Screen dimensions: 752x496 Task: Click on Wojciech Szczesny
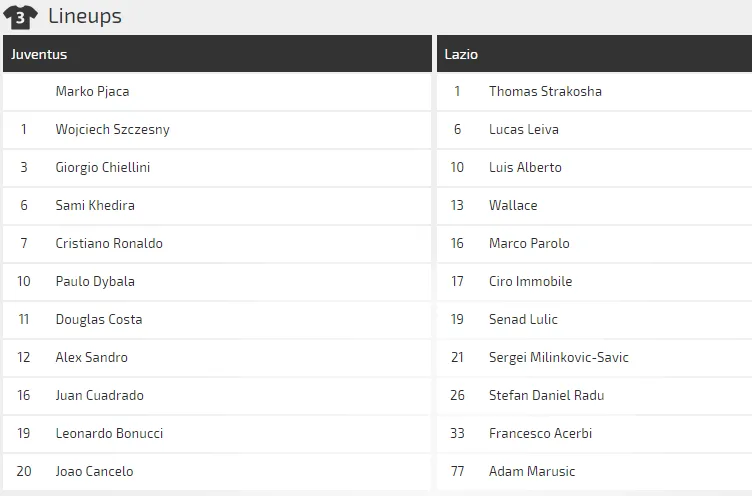tap(112, 129)
